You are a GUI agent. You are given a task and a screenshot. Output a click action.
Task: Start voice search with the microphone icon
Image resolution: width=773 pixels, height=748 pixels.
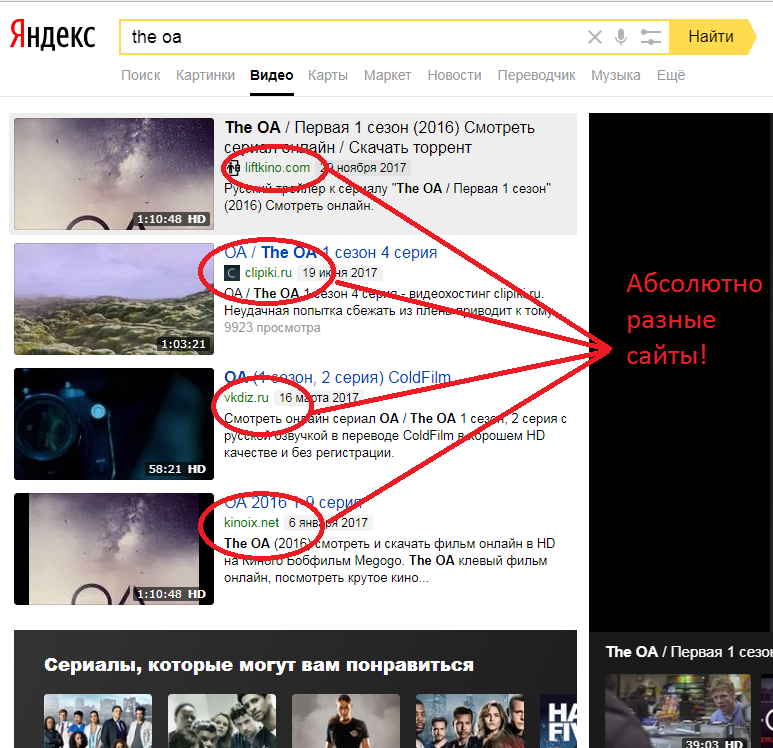click(x=621, y=37)
